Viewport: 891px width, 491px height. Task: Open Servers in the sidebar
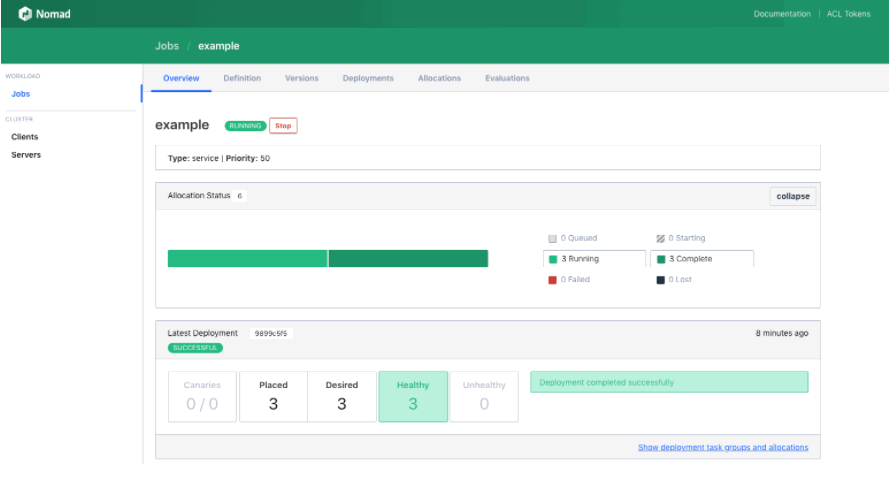click(26, 155)
